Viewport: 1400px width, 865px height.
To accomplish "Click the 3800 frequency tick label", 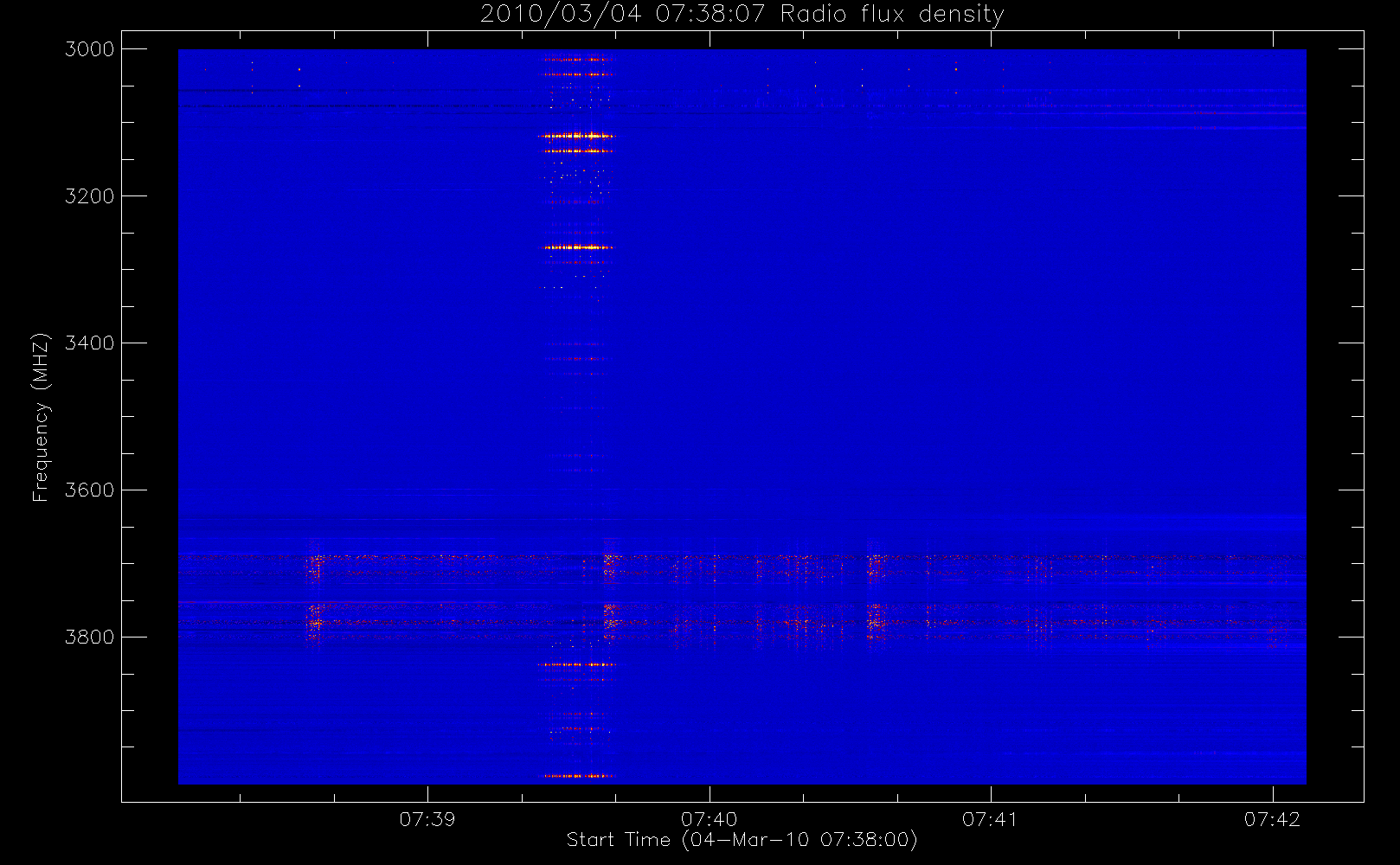I will click(x=89, y=638).
